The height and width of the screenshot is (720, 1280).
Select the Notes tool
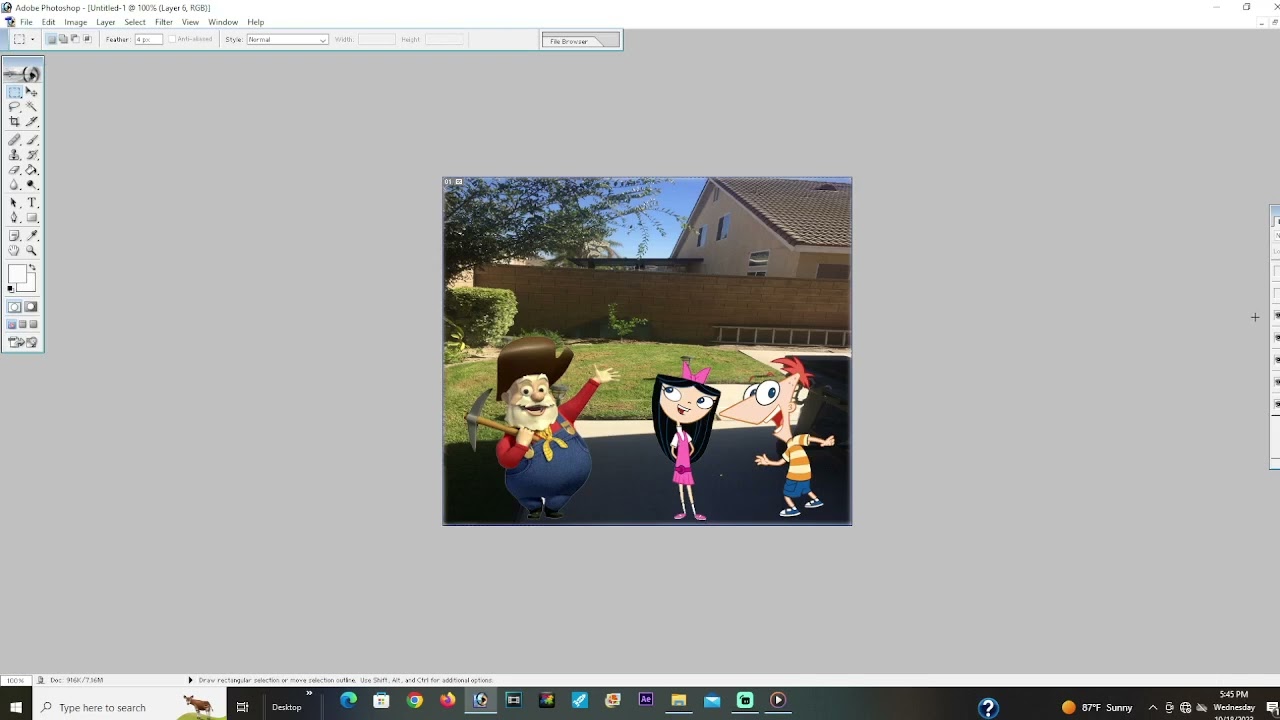pyautogui.click(x=14, y=236)
